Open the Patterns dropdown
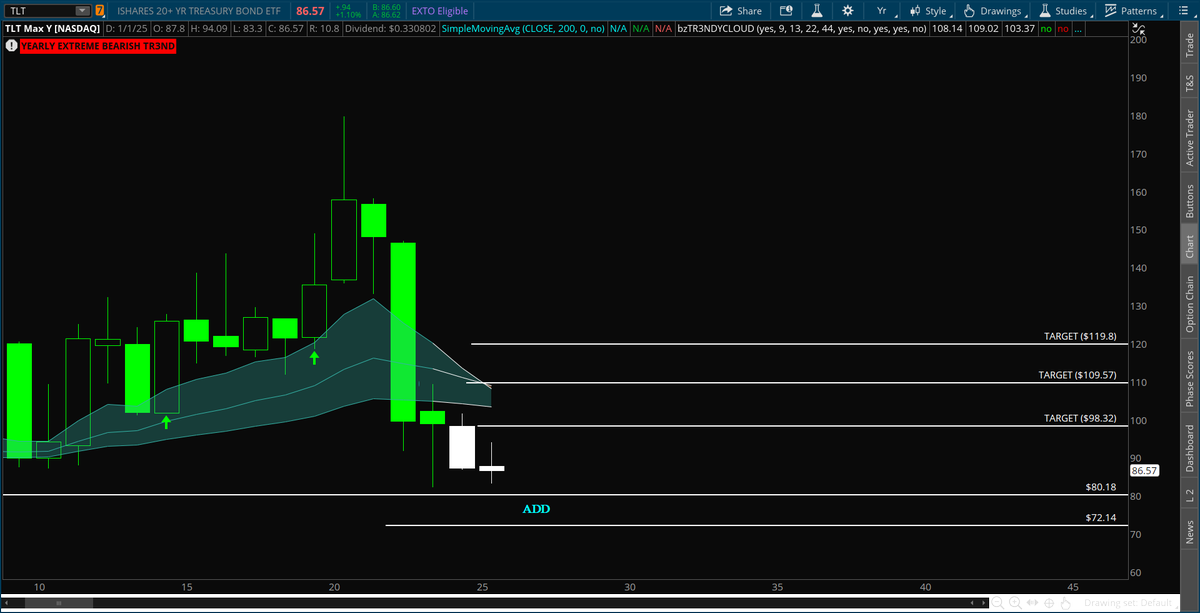Image resolution: width=1200 pixels, height=613 pixels. (1133, 11)
